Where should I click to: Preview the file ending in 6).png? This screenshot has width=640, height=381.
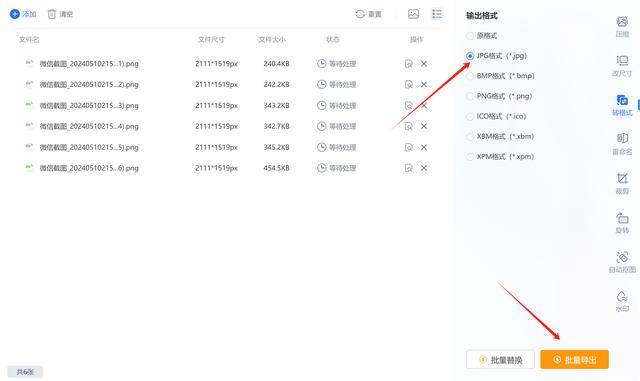[409, 168]
